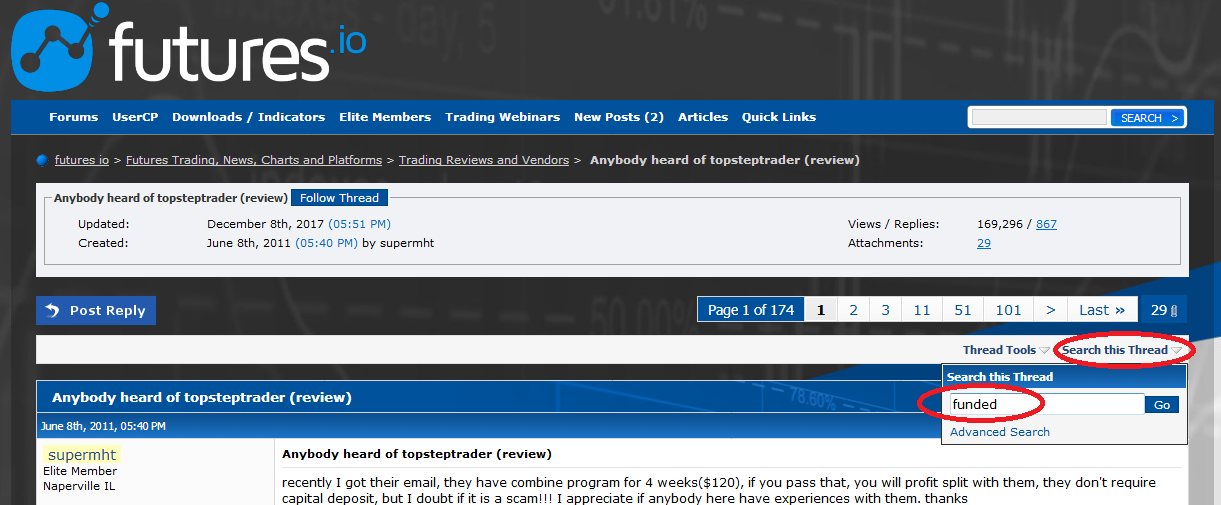This screenshot has width=1221, height=505.
Task: Open the Articles nav item
Action: pos(703,117)
